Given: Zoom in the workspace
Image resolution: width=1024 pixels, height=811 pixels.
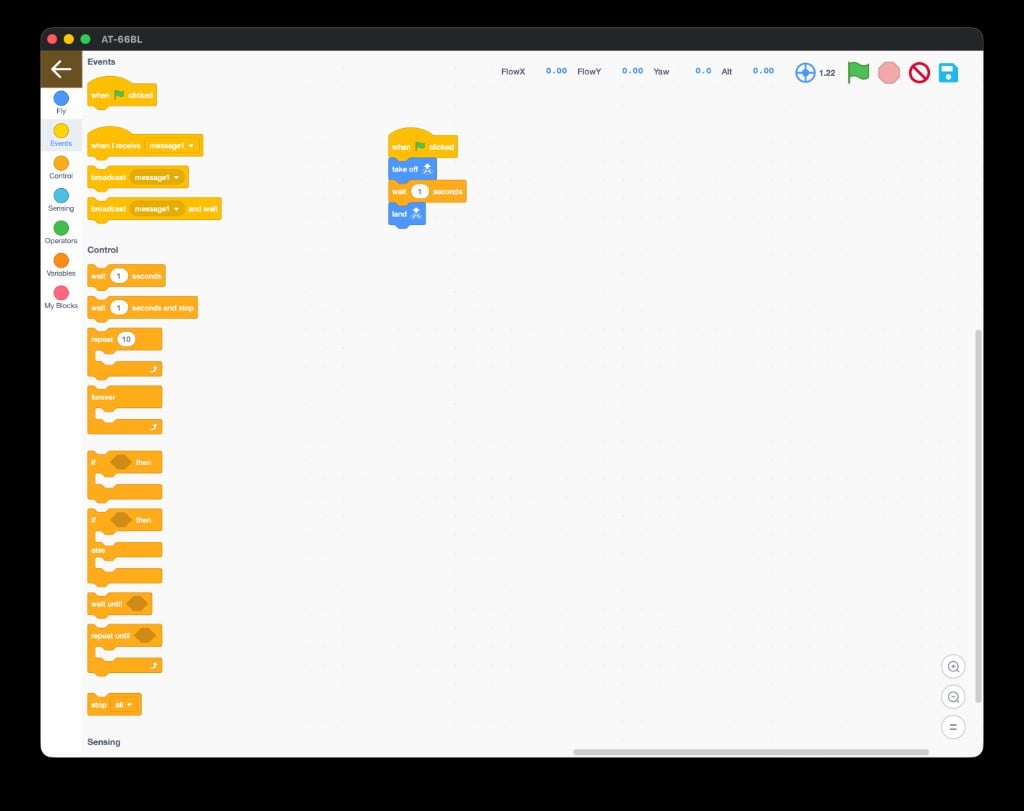Looking at the screenshot, I should [x=953, y=667].
